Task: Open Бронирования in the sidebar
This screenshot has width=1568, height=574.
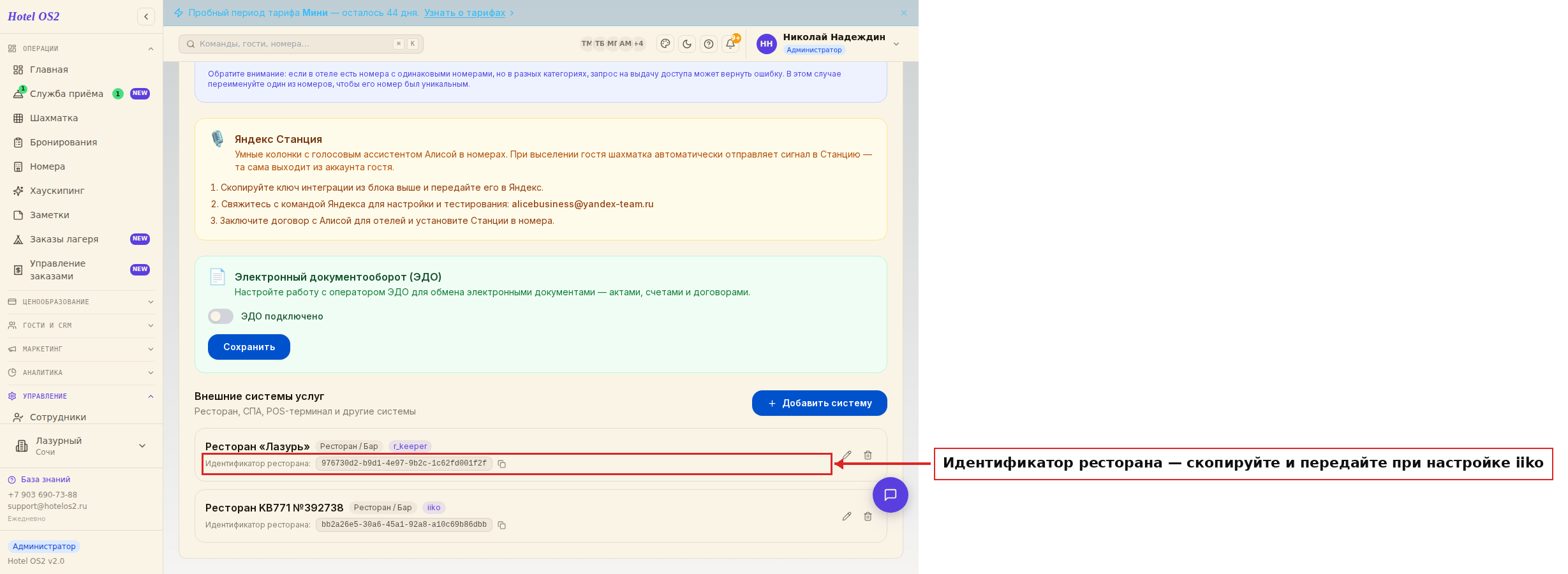Action: coord(81,142)
